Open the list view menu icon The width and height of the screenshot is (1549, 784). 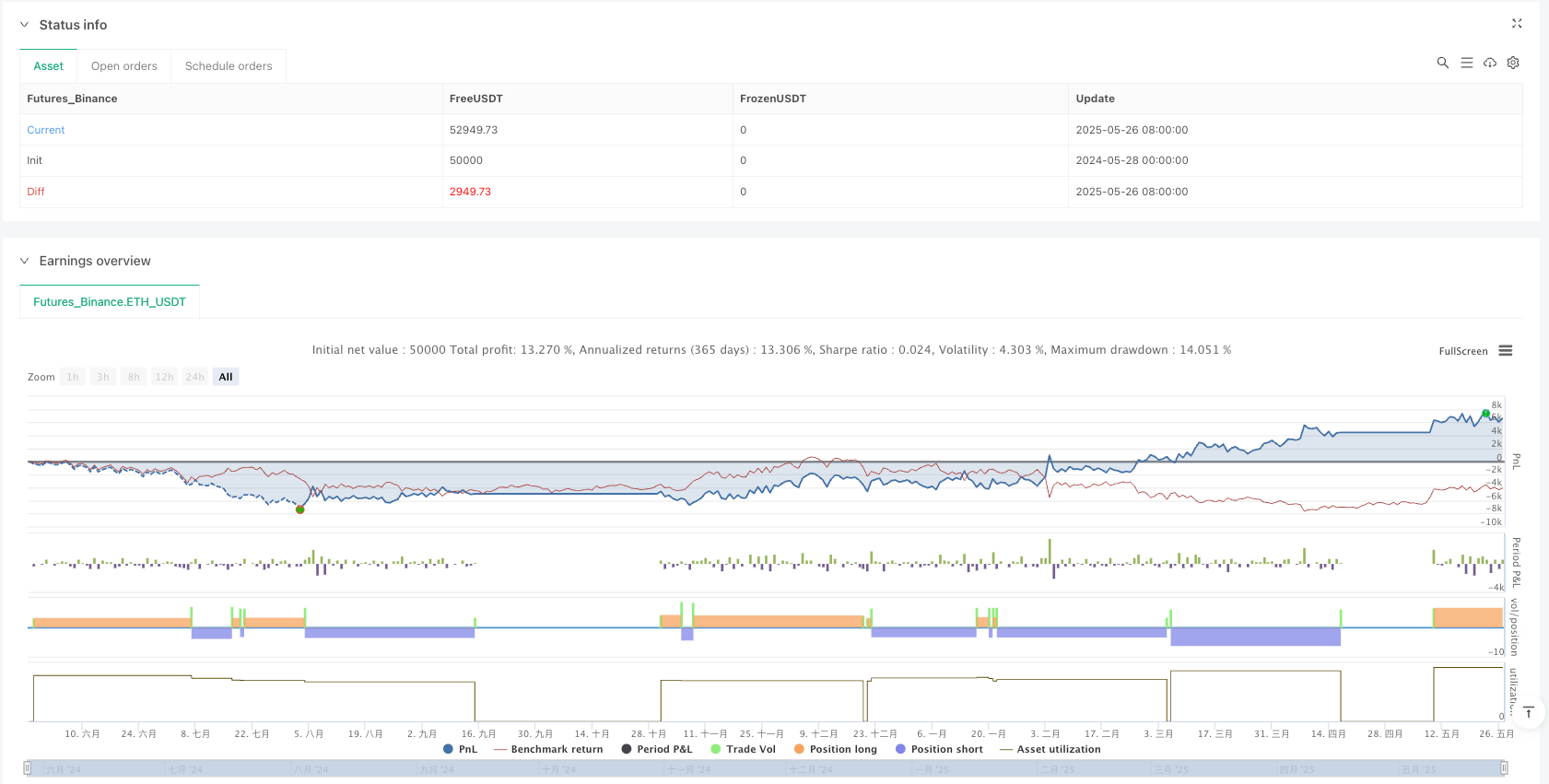(x=1466, y=63)
